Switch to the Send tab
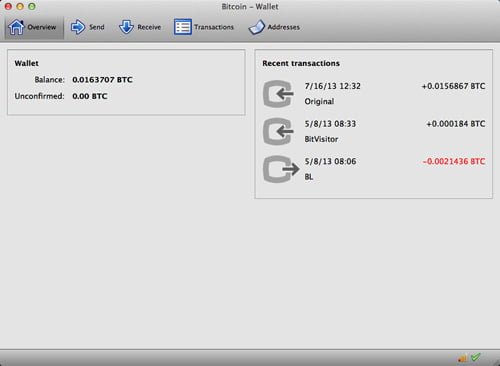This screenshot has width=500, height=366. pos(97,27)
